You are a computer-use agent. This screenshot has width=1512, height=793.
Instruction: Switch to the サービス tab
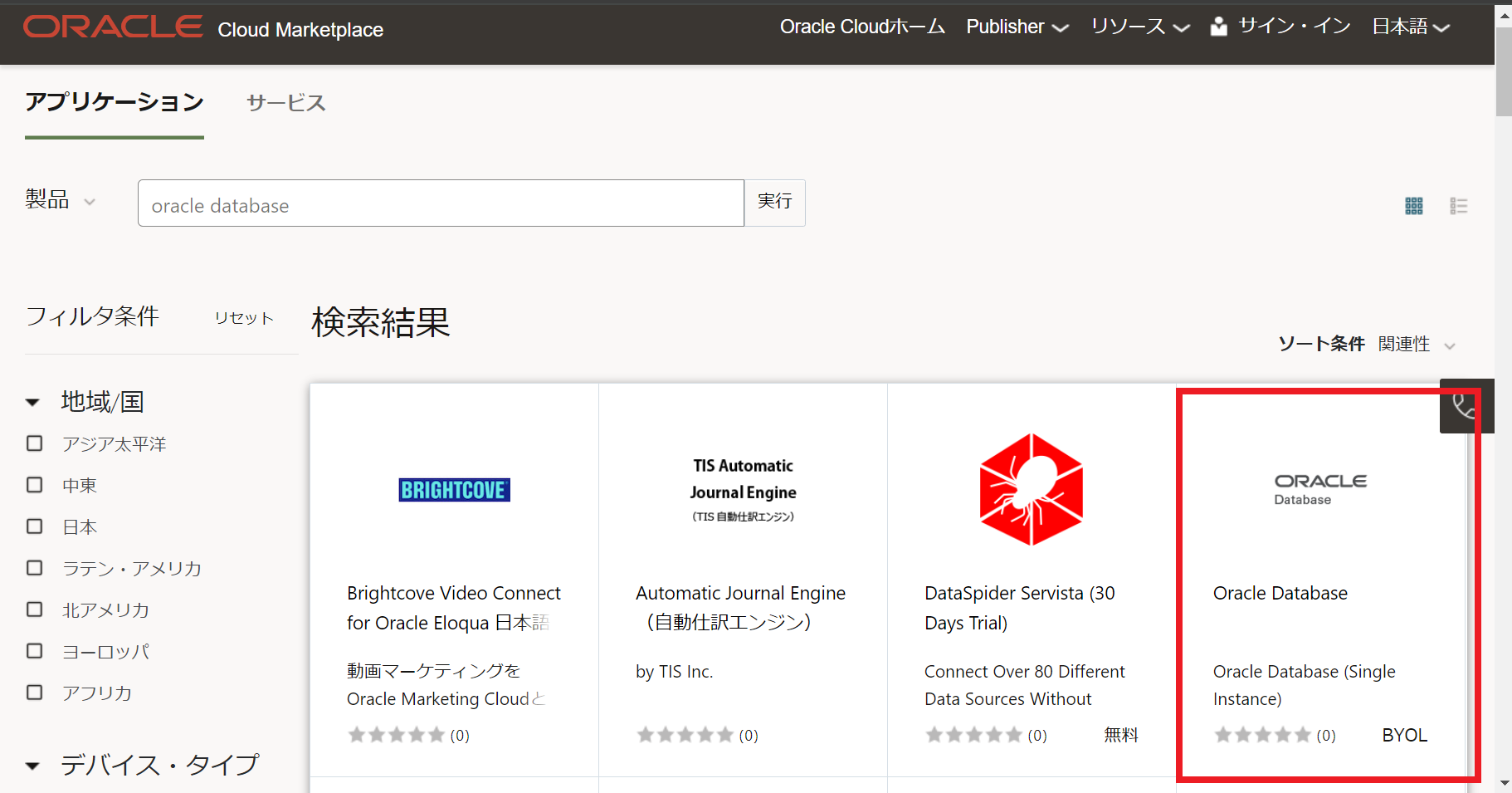tap(285, 103)
